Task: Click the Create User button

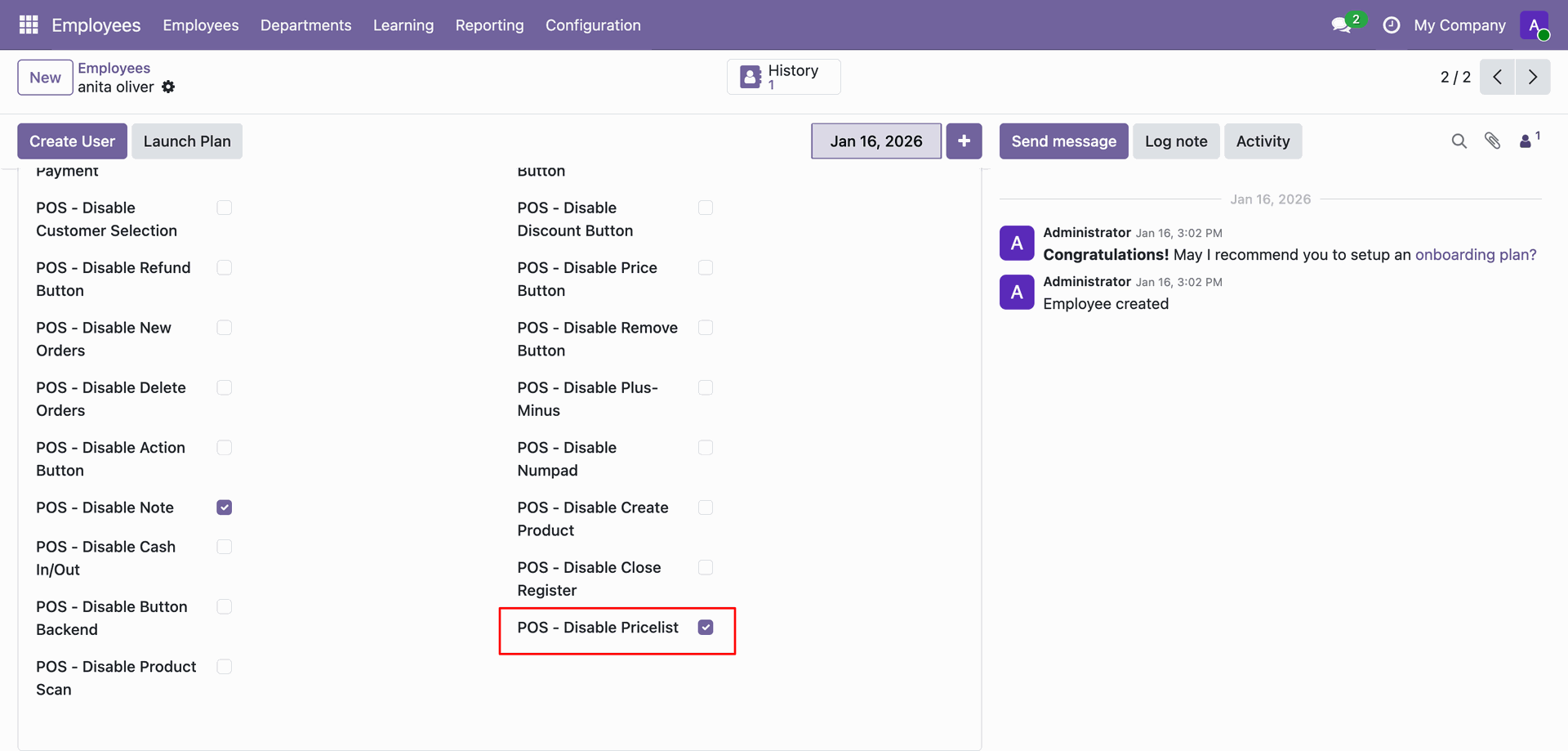Action: click(x=72, y=141)
